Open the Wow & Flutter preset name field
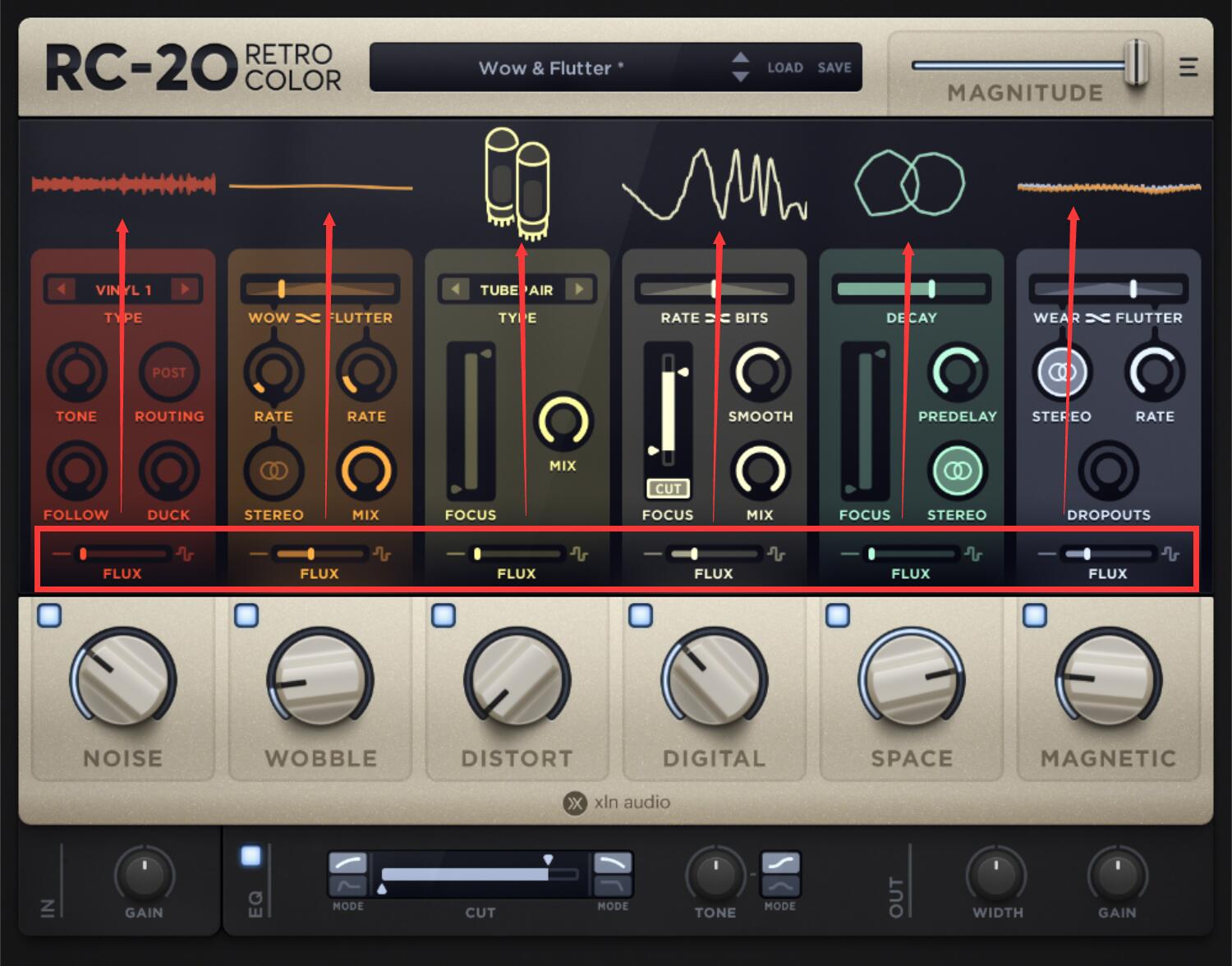1232x966 pixels. tap(551, 67)
